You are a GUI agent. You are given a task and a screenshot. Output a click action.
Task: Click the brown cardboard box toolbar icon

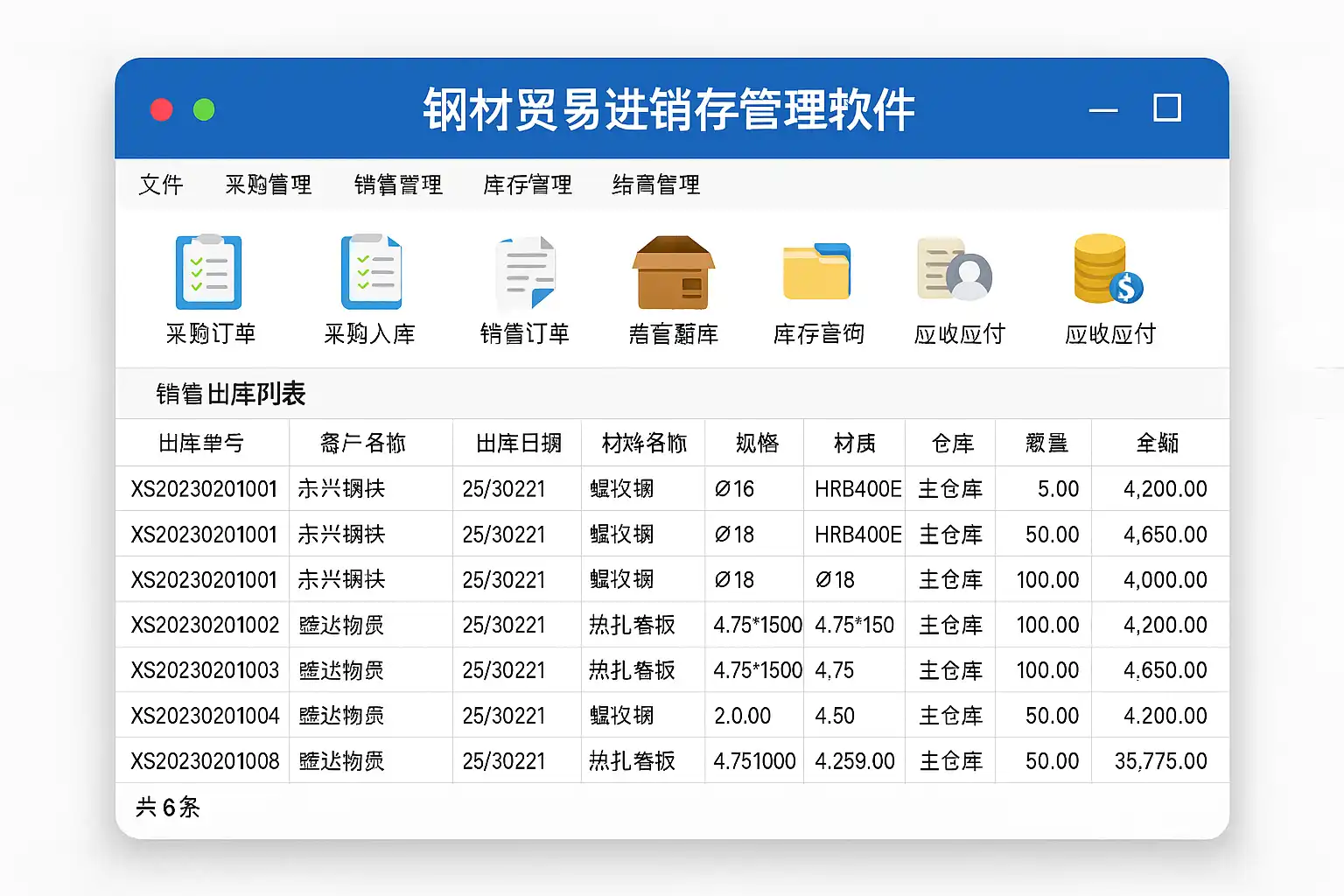(x=673, y=272)
